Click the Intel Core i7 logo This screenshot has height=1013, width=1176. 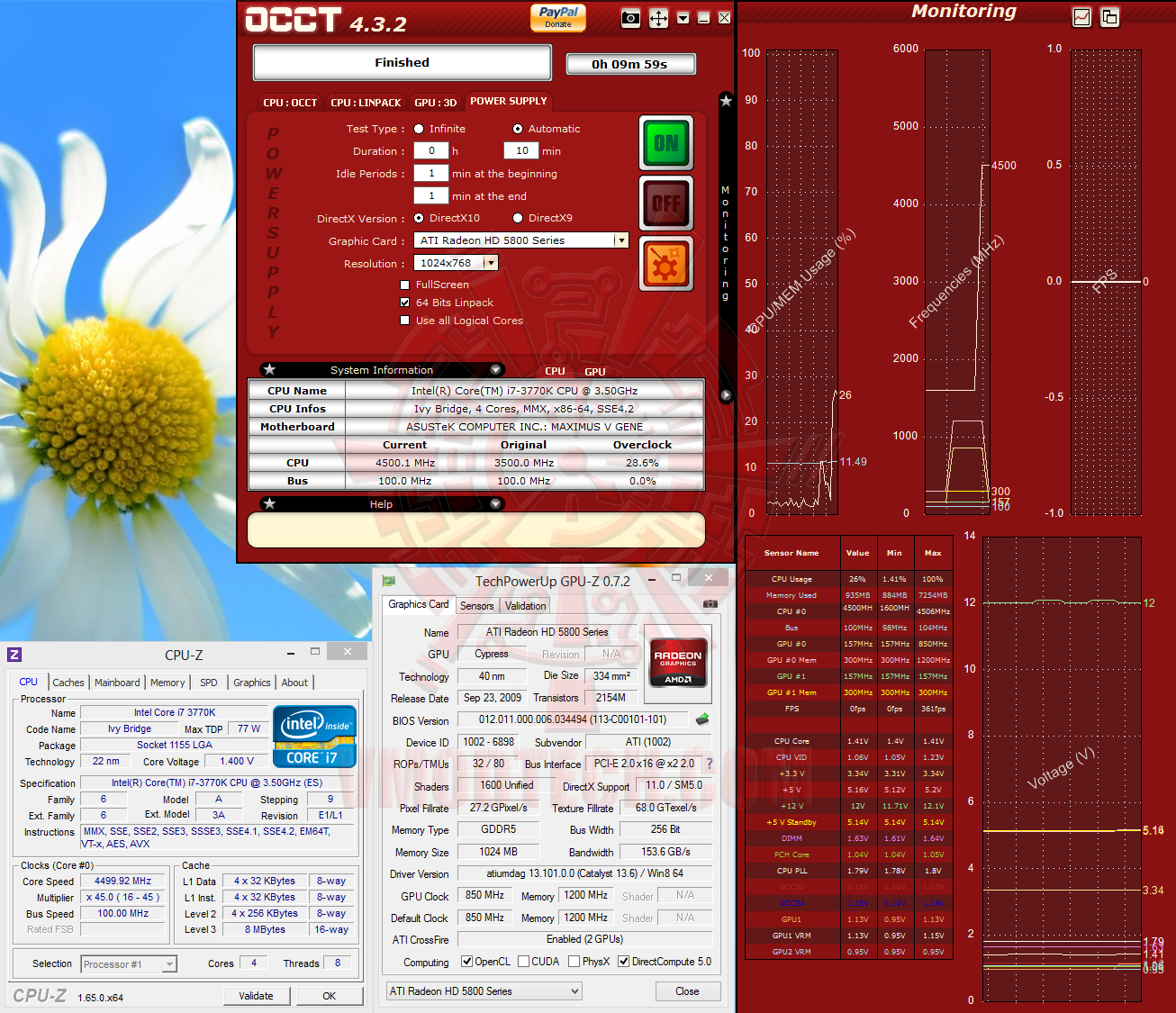click(x=314, y=737)
